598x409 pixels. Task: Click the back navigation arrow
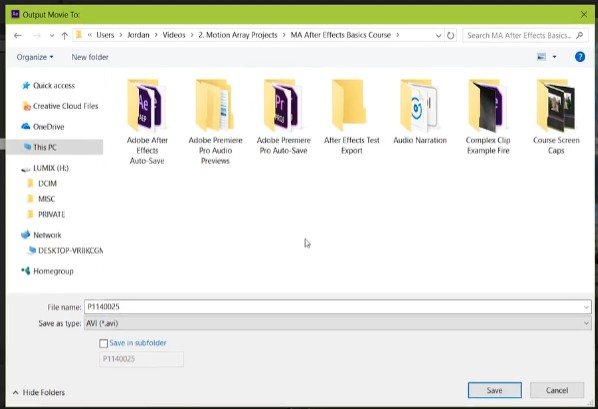[18, 35]
